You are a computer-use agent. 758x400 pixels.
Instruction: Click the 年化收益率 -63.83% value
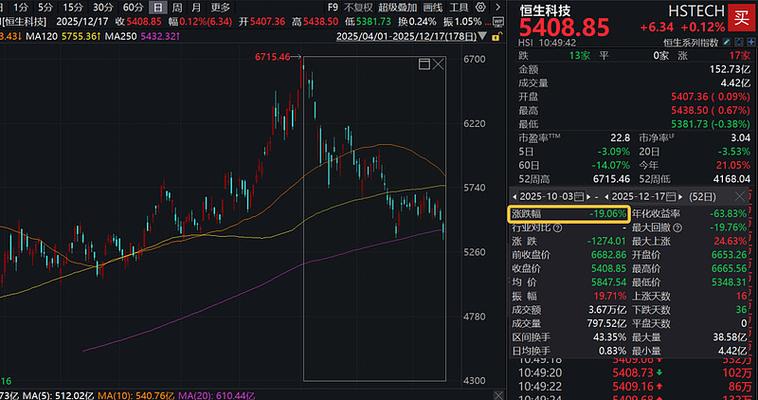[x=729, y=213]
